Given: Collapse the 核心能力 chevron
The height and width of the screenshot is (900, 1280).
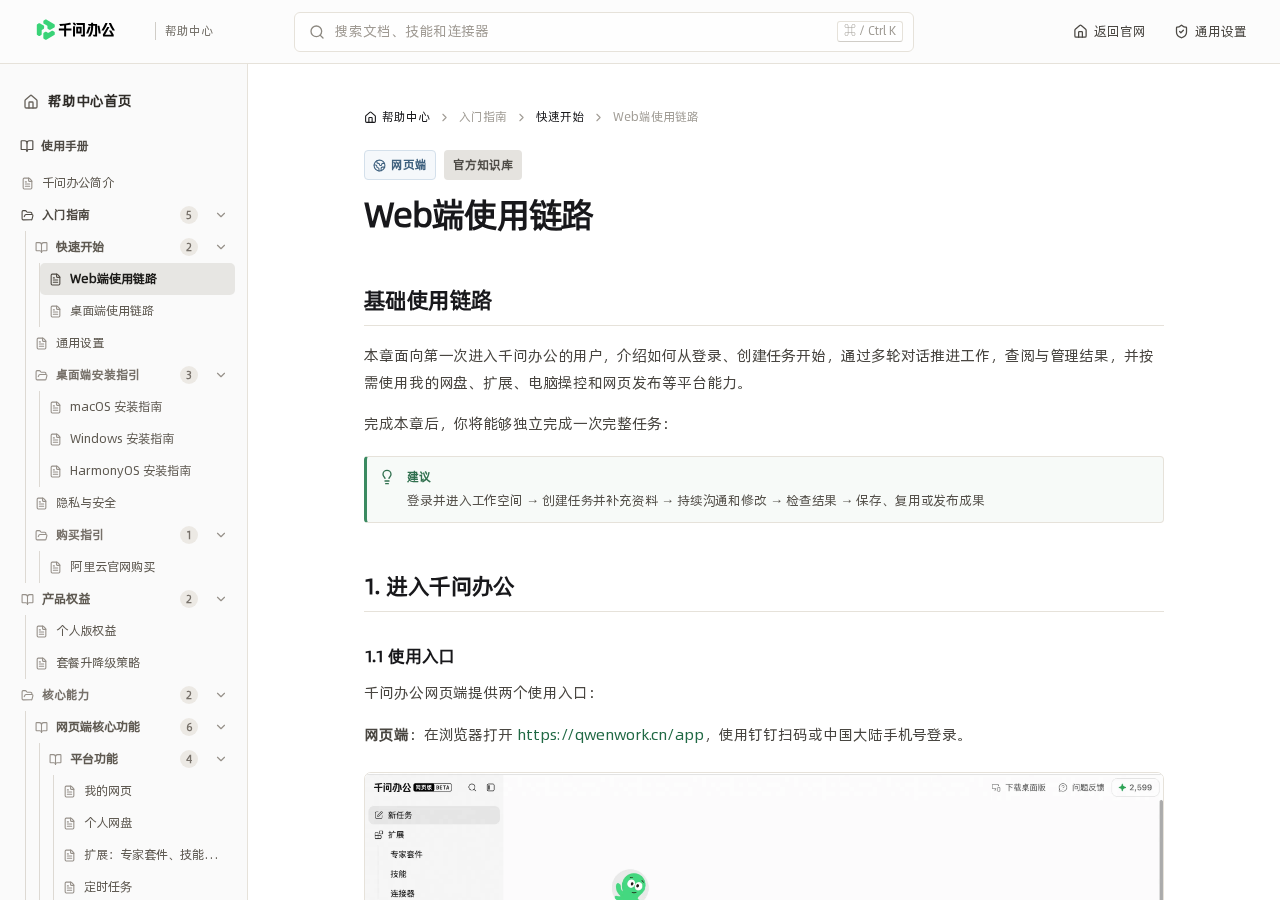Looking at the screenshot, I should pos(221,695).
